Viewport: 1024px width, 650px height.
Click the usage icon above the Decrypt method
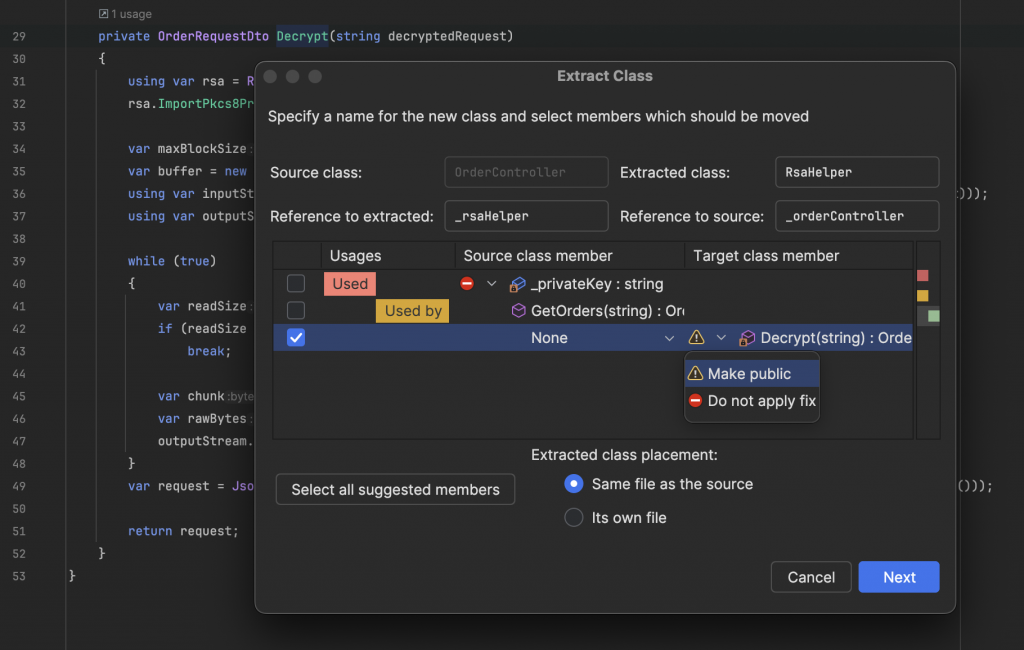click(x=104, y=14)
